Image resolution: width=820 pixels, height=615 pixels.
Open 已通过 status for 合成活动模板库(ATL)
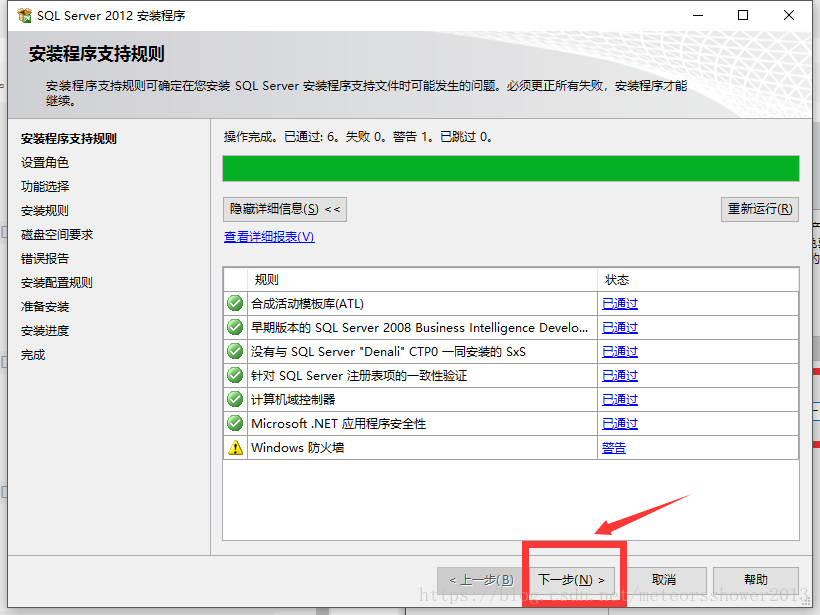click(620, 304)
